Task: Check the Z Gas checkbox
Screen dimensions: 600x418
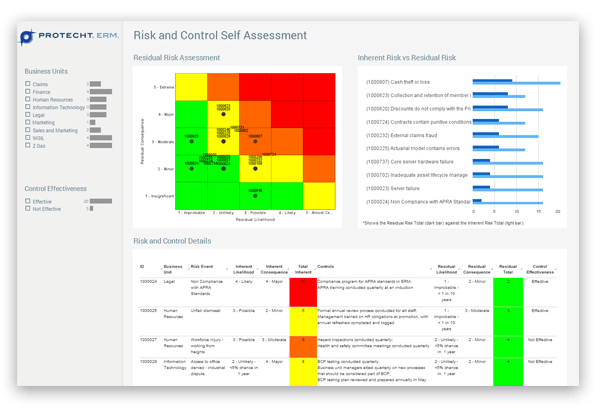Action: [x=28, y=146]
